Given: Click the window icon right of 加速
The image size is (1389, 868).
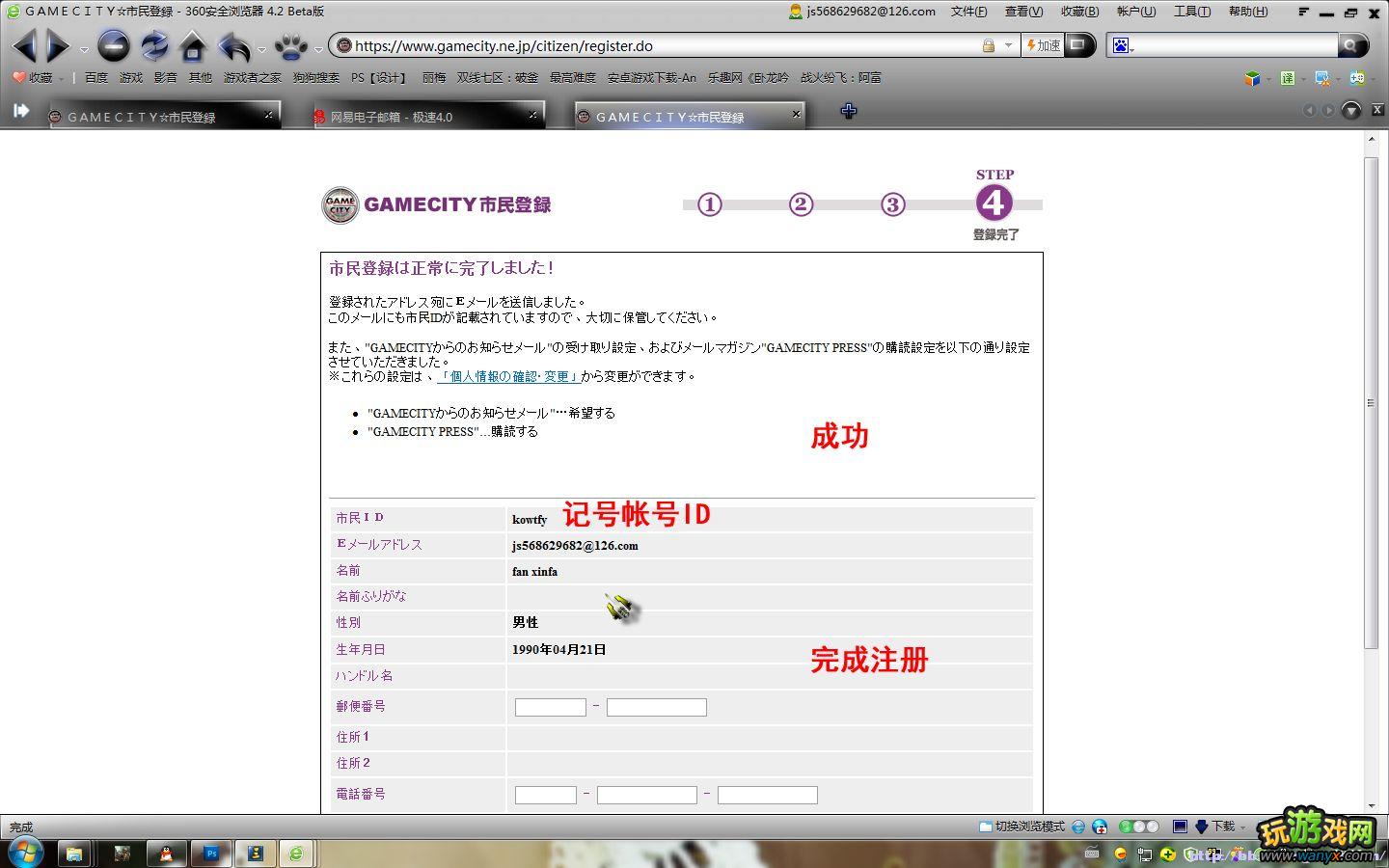Looking at the screenshot, I should tap(1077, 44).
